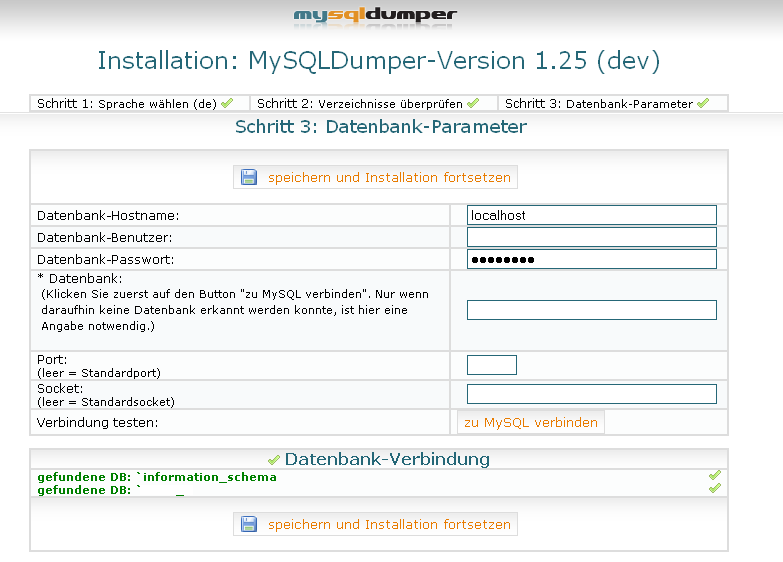
Task: Click the 'Datenbank-Hostname:' label
Action: pos(108,216)
